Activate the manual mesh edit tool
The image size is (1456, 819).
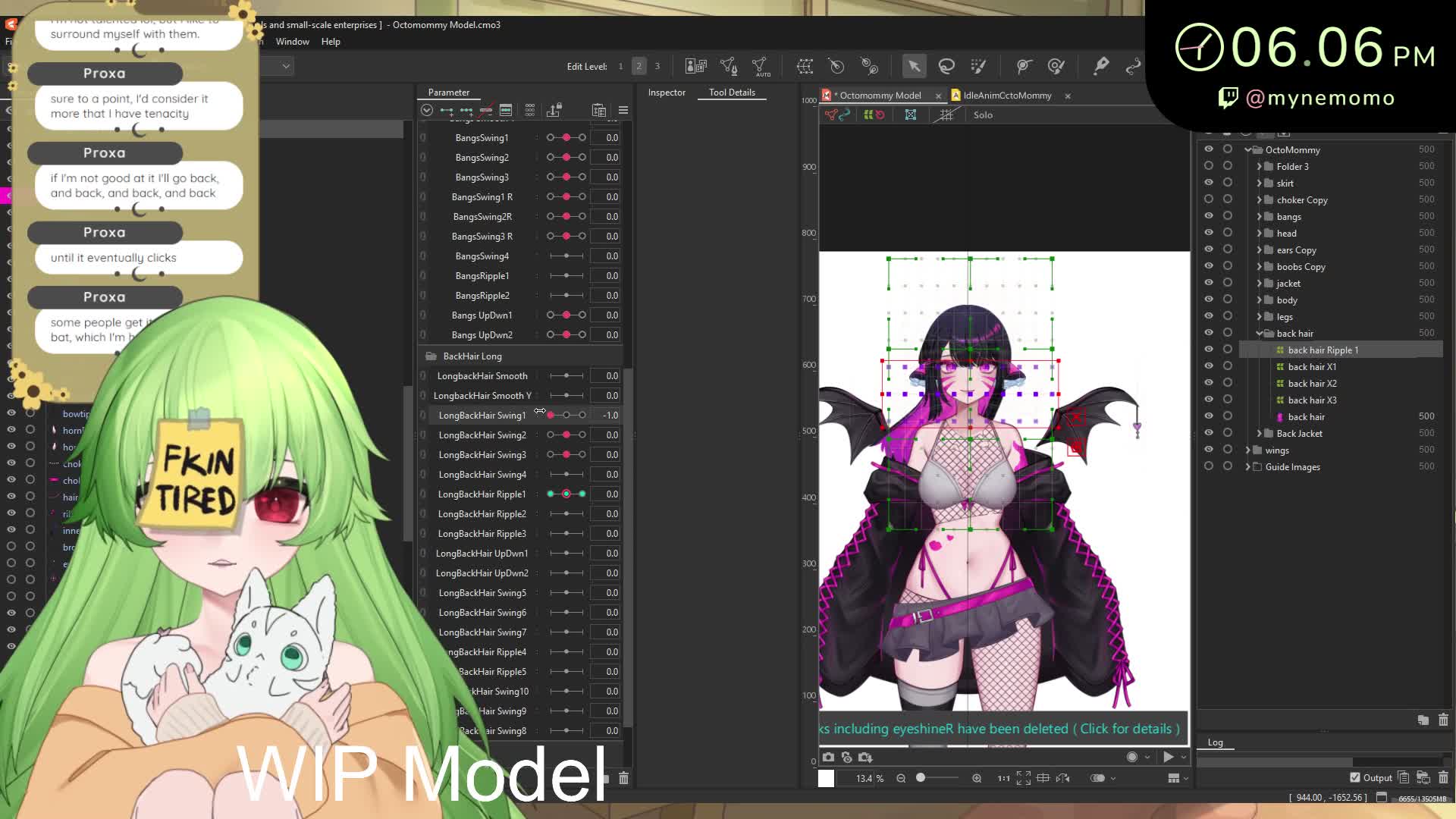(729, 67)
